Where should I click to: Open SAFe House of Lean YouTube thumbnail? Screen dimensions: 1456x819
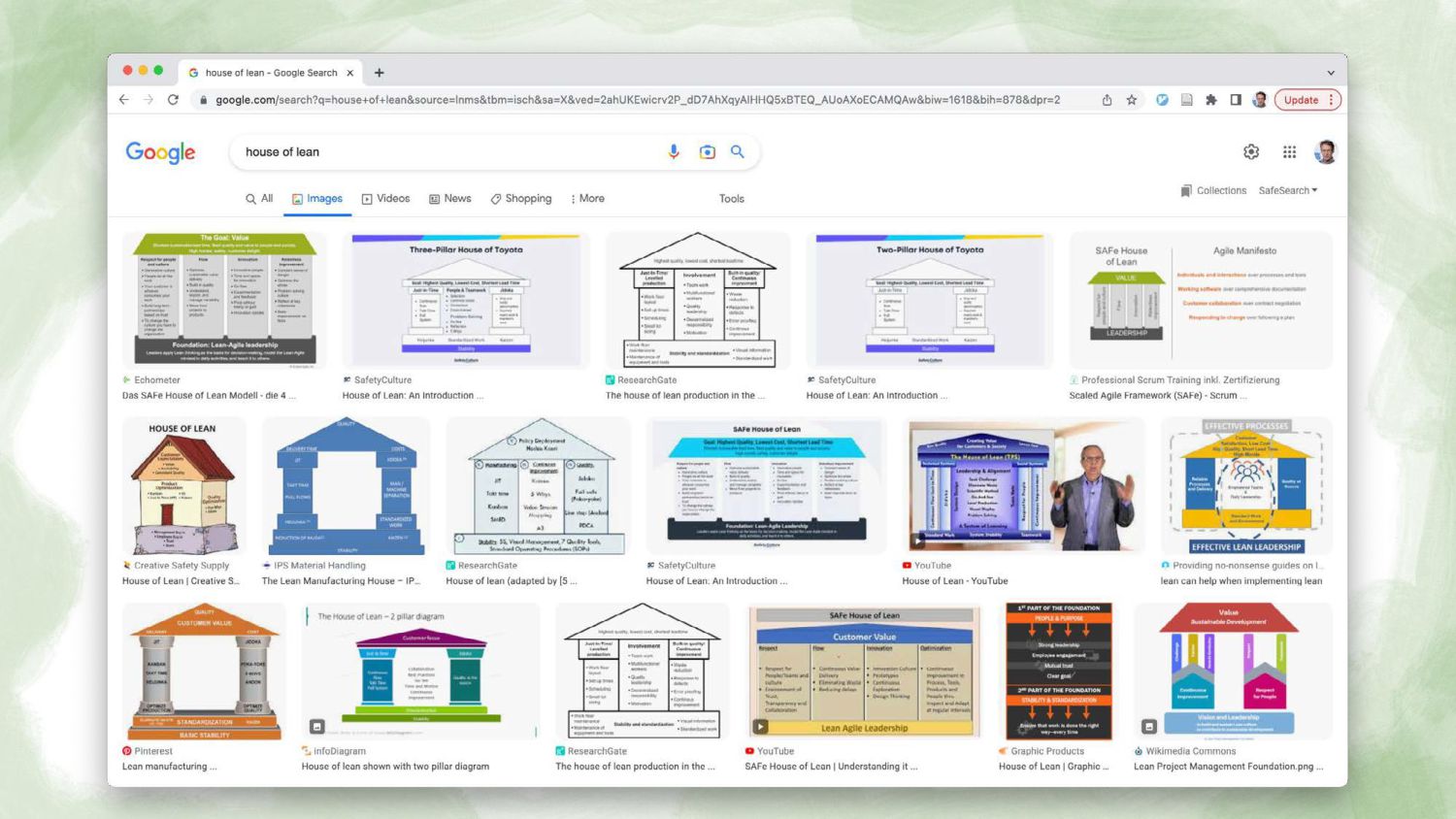tap(864, 672)
